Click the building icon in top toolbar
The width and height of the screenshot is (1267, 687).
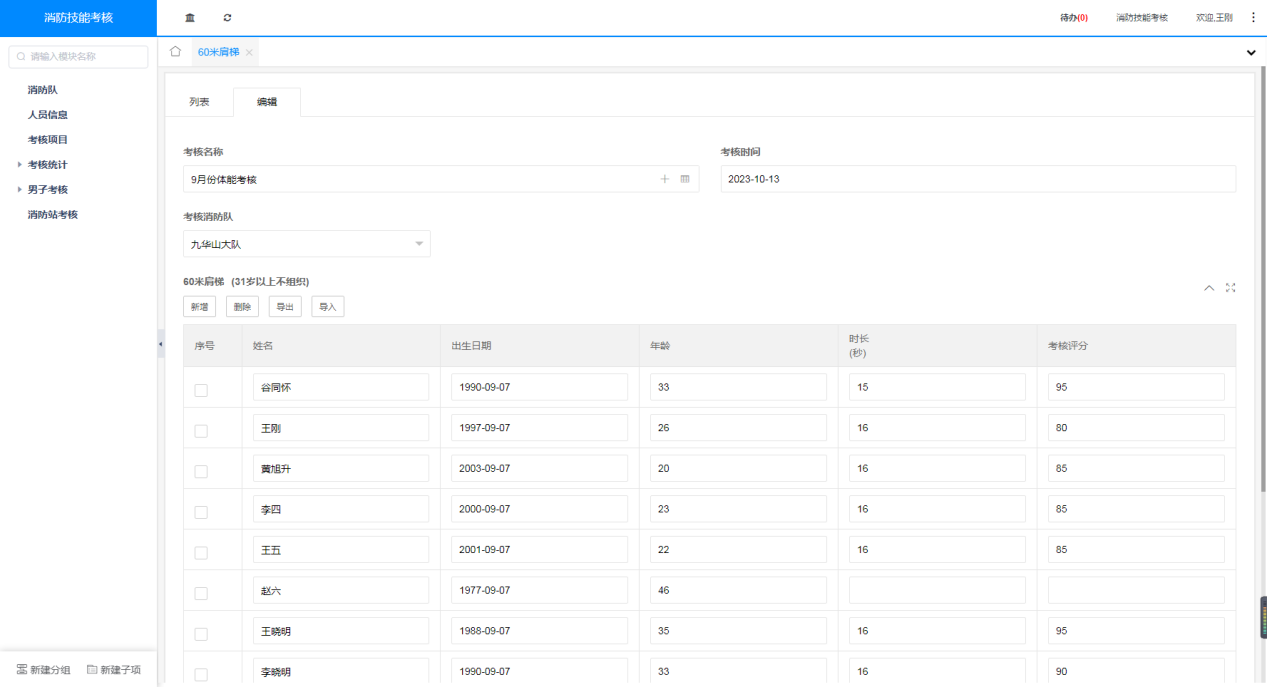(x=190, y=18)
